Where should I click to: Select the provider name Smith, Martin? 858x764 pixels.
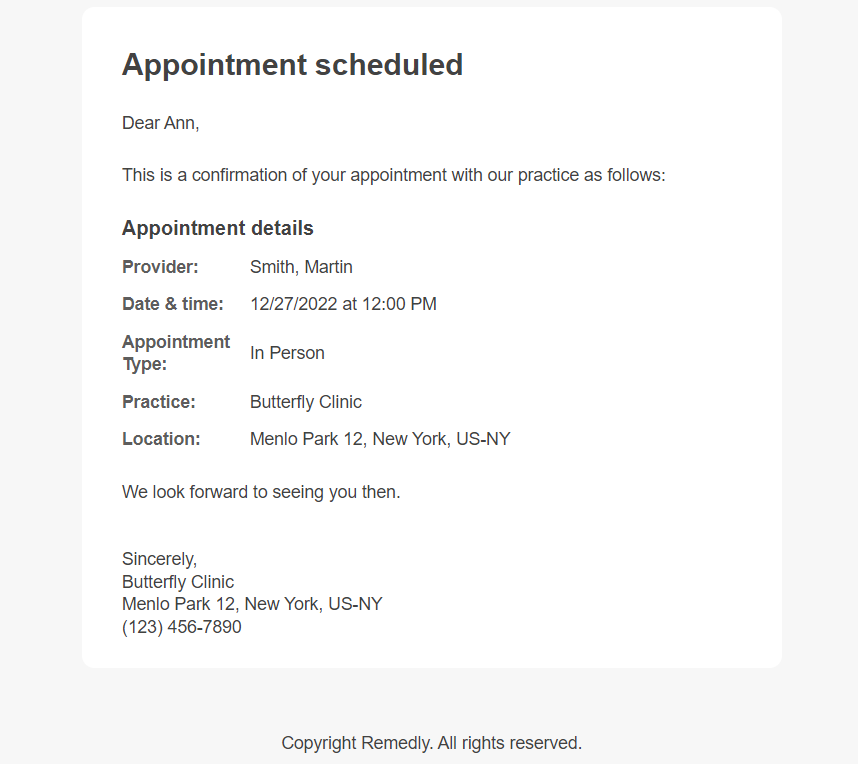(x=301, y=267)
